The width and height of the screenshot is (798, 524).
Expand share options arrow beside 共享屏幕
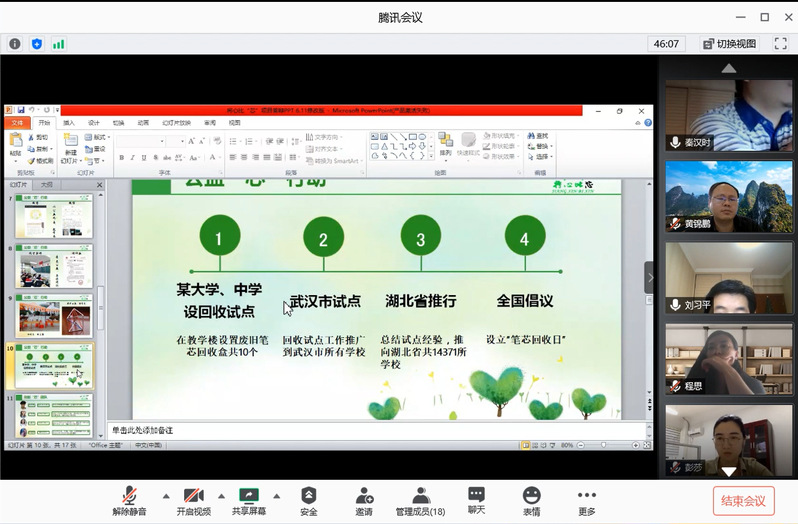click(277, 495)
